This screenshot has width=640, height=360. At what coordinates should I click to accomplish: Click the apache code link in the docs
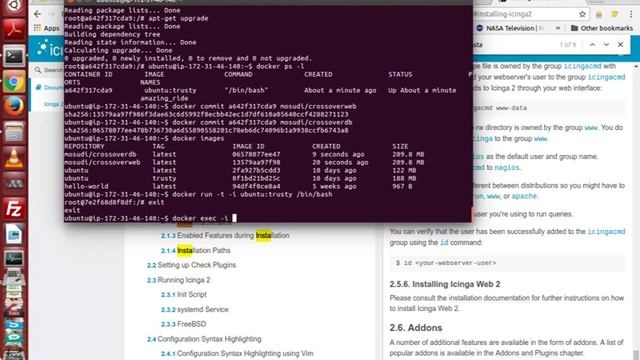click(x=524, y=196)
